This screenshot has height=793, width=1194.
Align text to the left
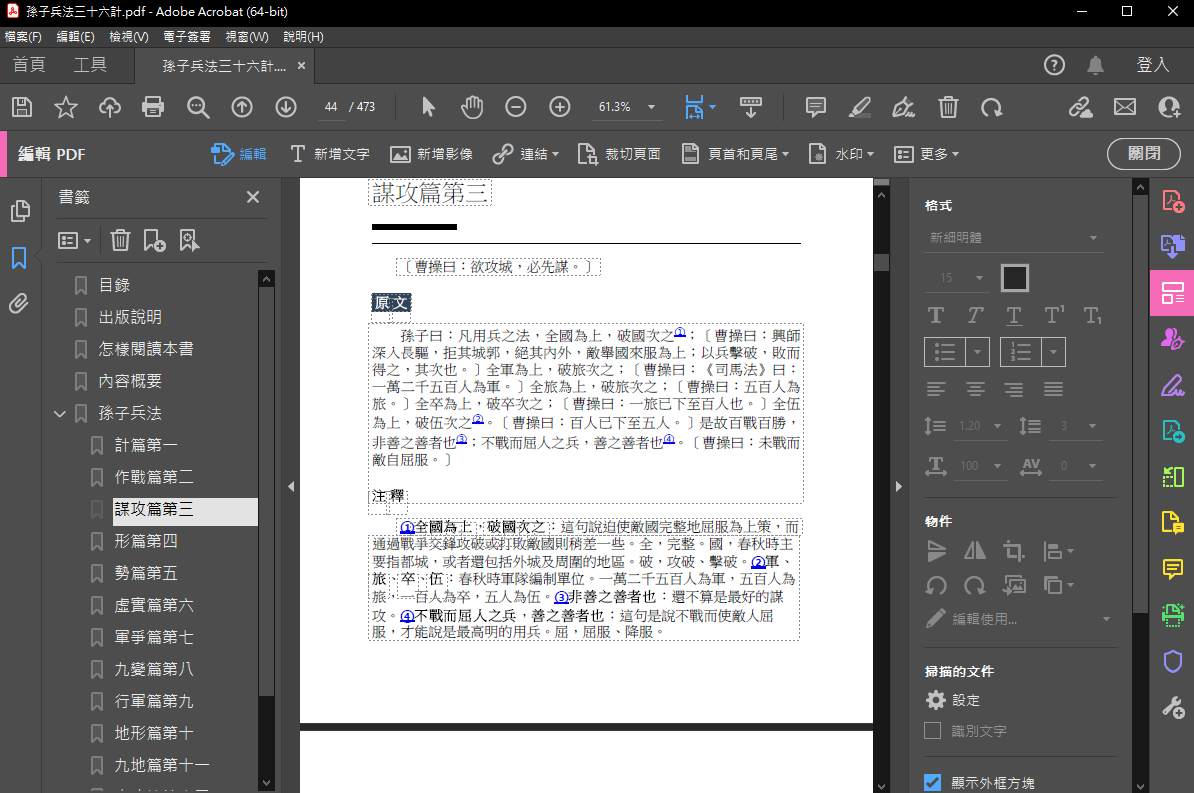pyautogui.click(x=936, y=390)
